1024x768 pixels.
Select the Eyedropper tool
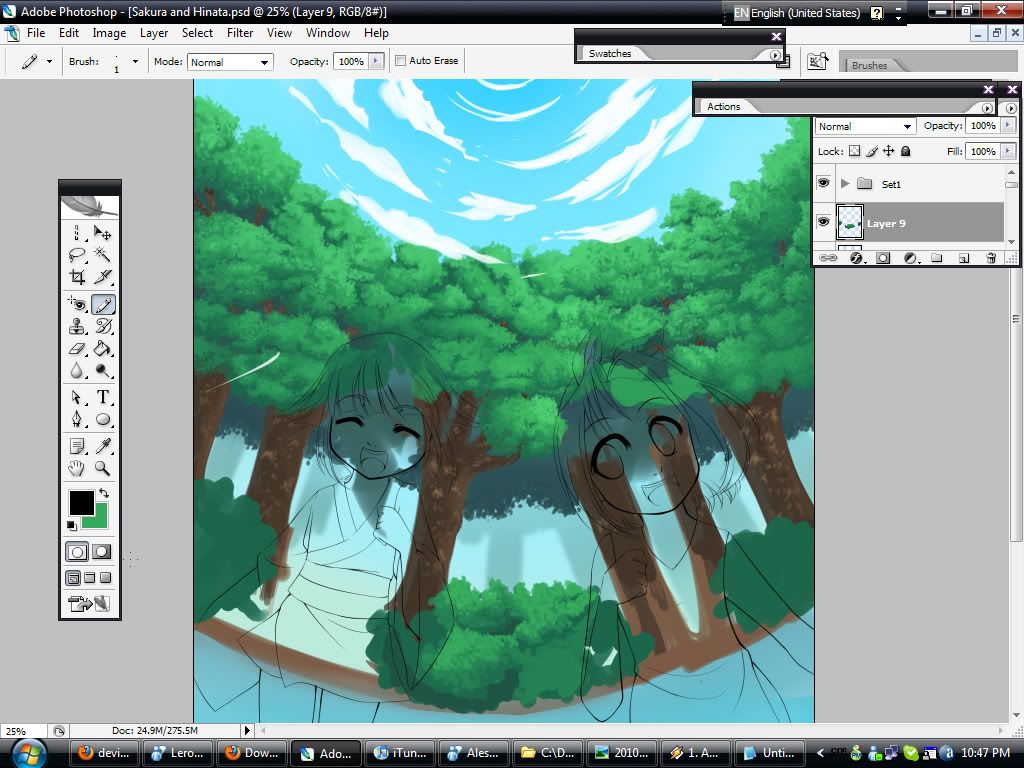pyautogui.click(x=103, y=446)
